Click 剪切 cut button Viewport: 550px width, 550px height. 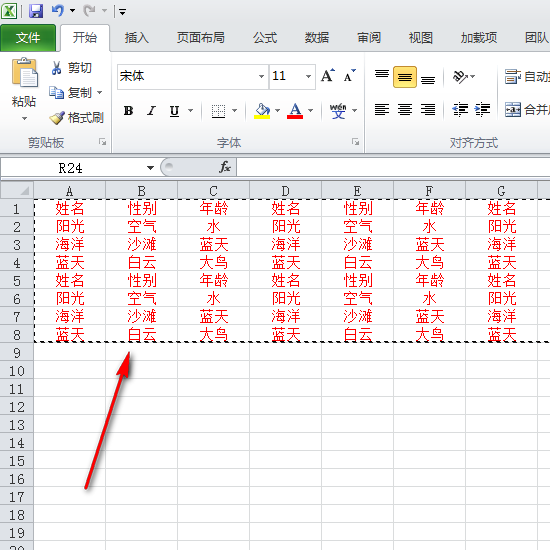point(72,67)
